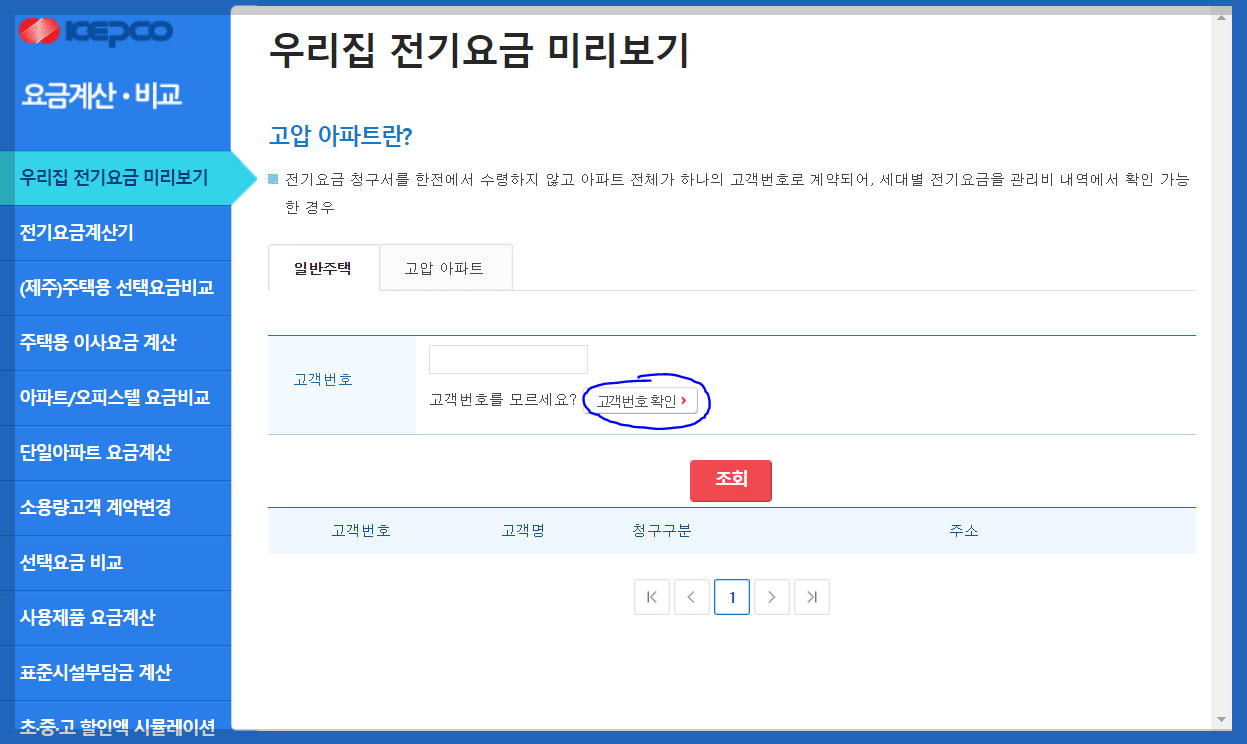Viewport: 1247px width, 744px height.
Task: Click the red 조회 search button
Action: (x=730, y=480)
